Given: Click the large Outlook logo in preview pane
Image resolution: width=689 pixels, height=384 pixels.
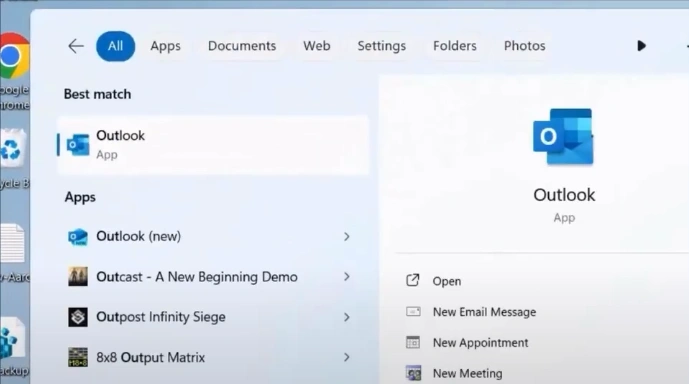Looking at the screenshot, I should 563,137.
